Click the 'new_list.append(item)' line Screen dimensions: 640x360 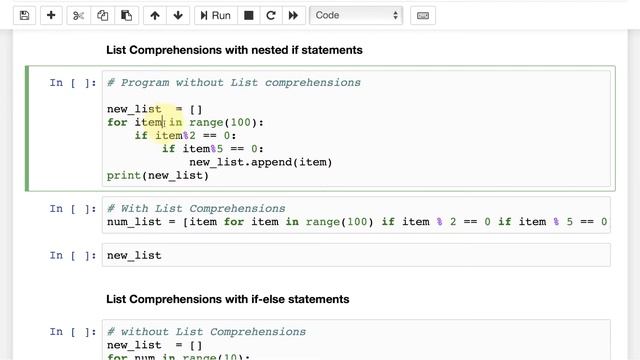coord(261,162)
